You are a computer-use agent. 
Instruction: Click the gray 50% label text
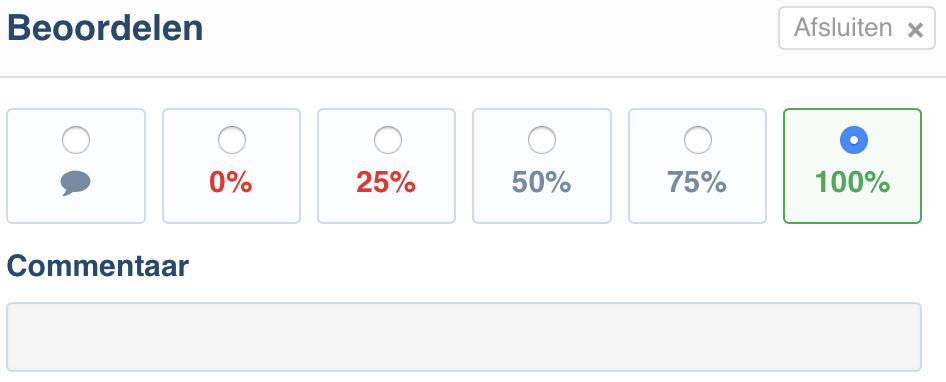tap(541, 182)
